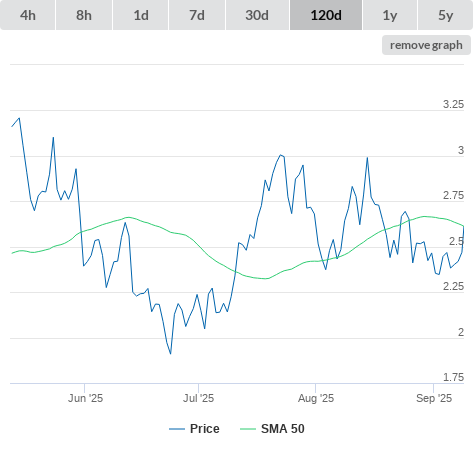The height and width of the screenshot is (455, 474).
Task: Click the green SMA 50 legend line marker
Action: click(x=248, y=429)
